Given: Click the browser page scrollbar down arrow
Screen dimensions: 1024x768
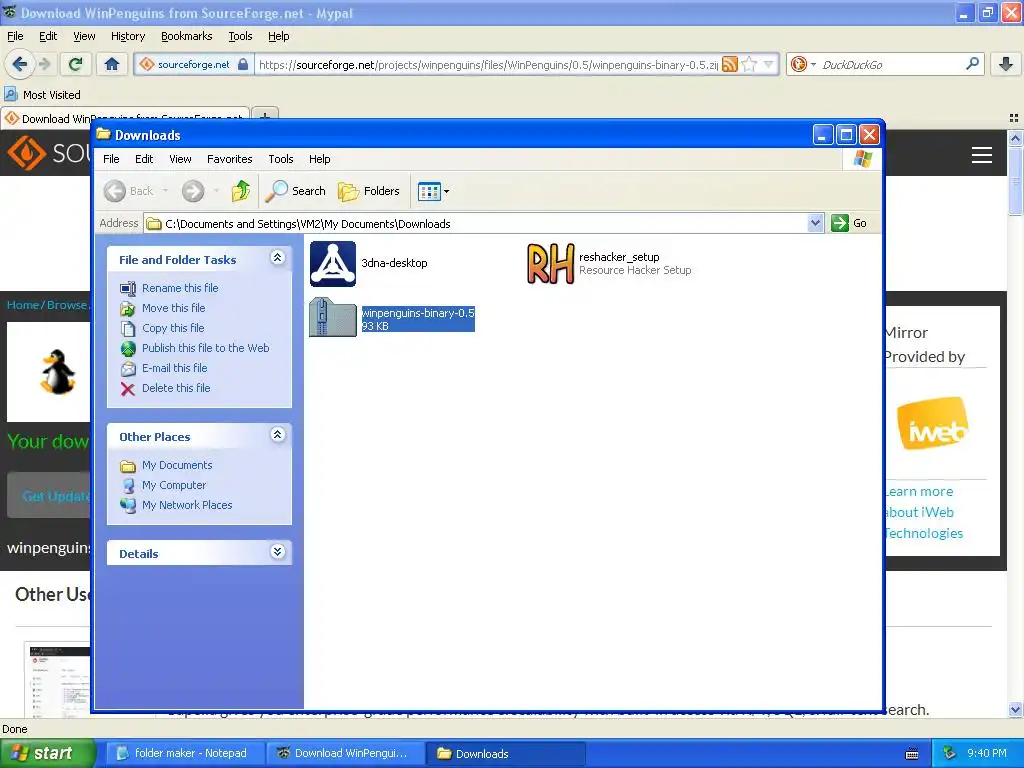Looking at the screenshot, I should [1015, 709].
